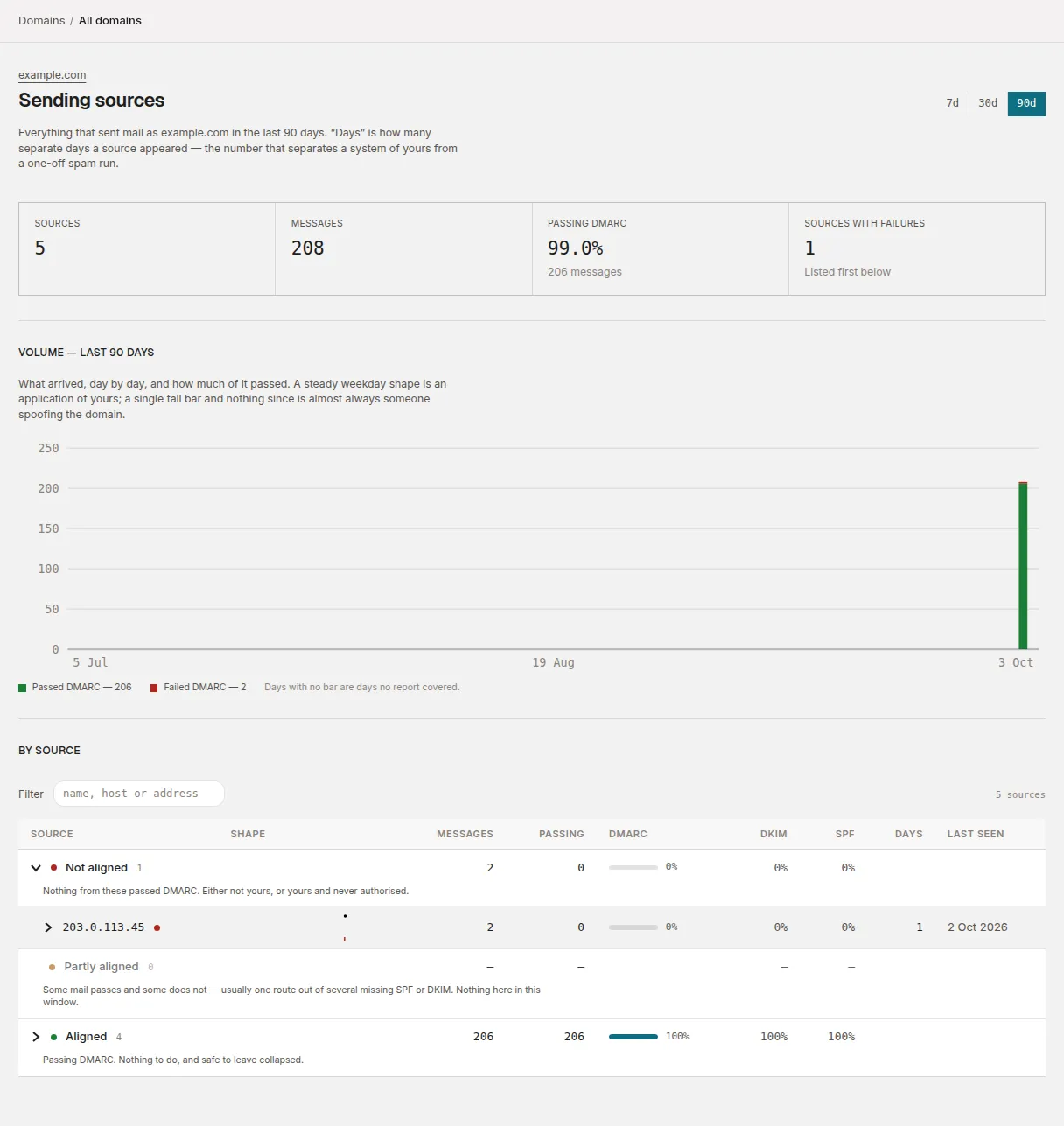Click the SOURCES summary card showing 5

147,249
